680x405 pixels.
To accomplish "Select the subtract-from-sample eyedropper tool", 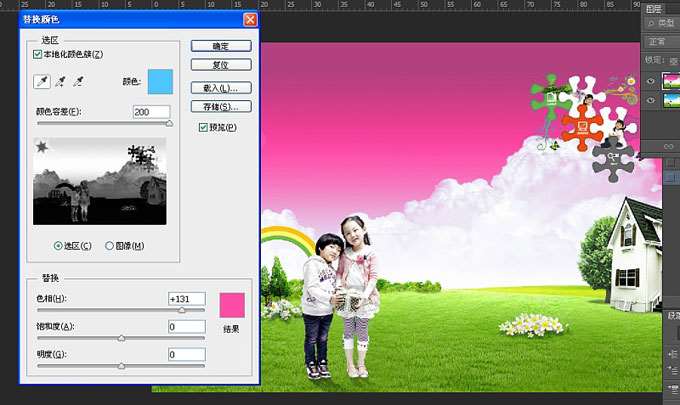I will (78, 82).
